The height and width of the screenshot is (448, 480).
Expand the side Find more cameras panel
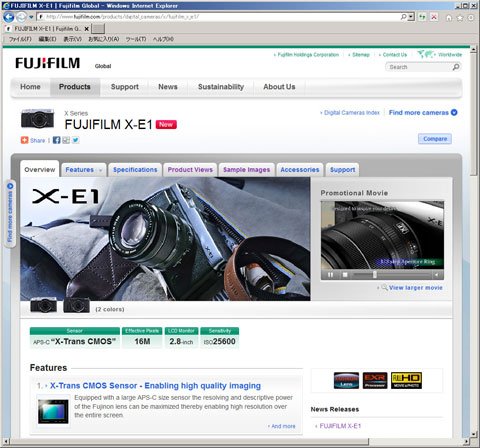tap(10, 213)
